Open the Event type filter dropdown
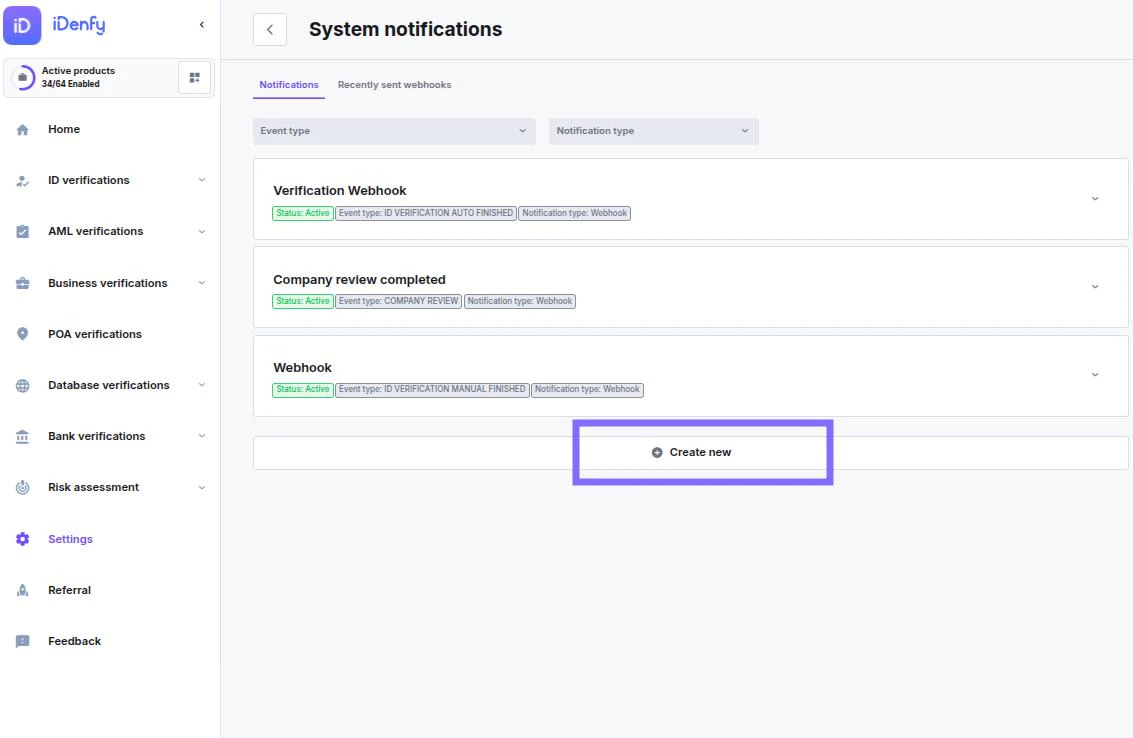The width and height of the screenshot is (1133, 738). click(x=395, y=131)
